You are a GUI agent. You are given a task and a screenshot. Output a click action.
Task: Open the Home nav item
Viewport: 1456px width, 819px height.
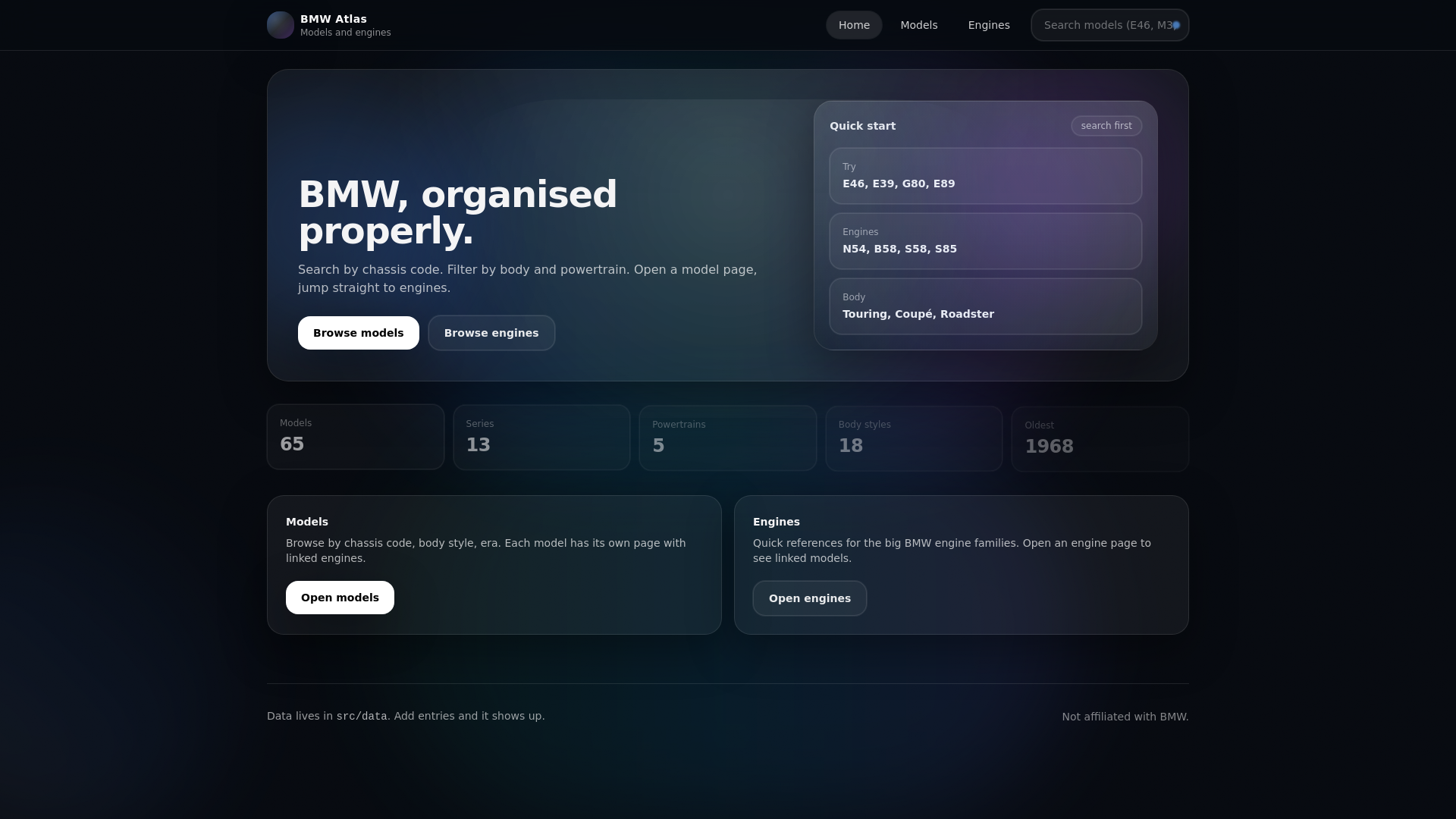[x=854, y=25]
